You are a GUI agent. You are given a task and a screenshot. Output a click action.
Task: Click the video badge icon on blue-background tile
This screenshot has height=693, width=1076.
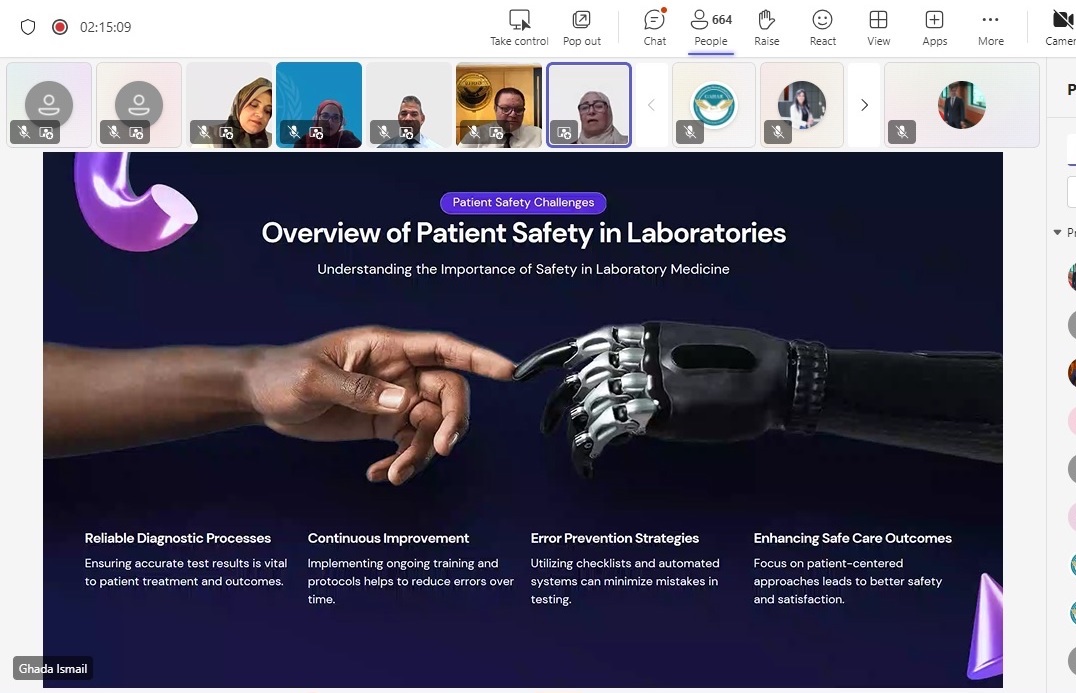click(x=316, y=132)
